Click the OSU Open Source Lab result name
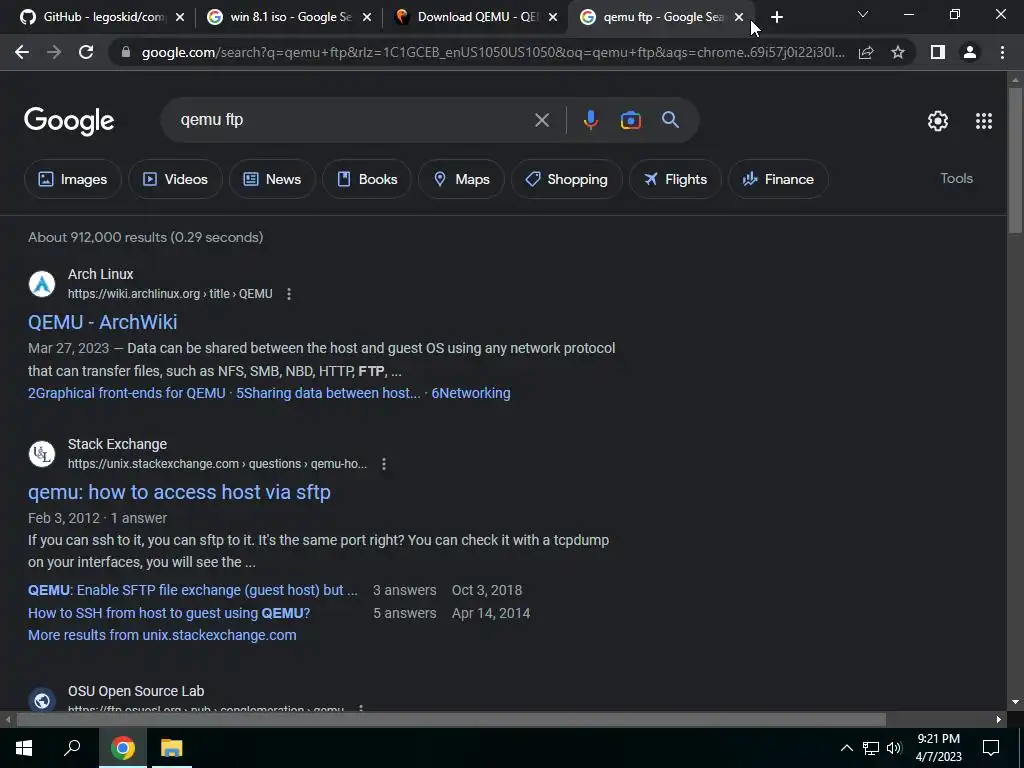1024x768 pixels. pos(136,691)
